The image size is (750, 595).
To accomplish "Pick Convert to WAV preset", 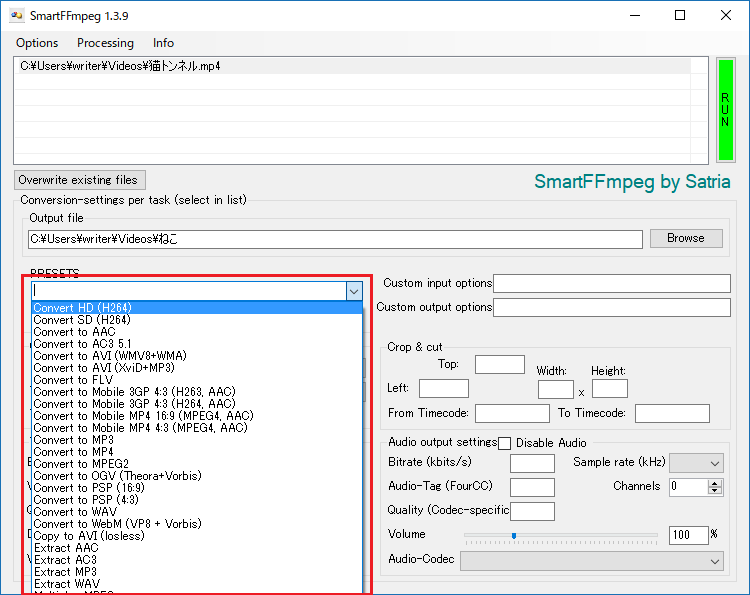I will click(x=197, y=512).
